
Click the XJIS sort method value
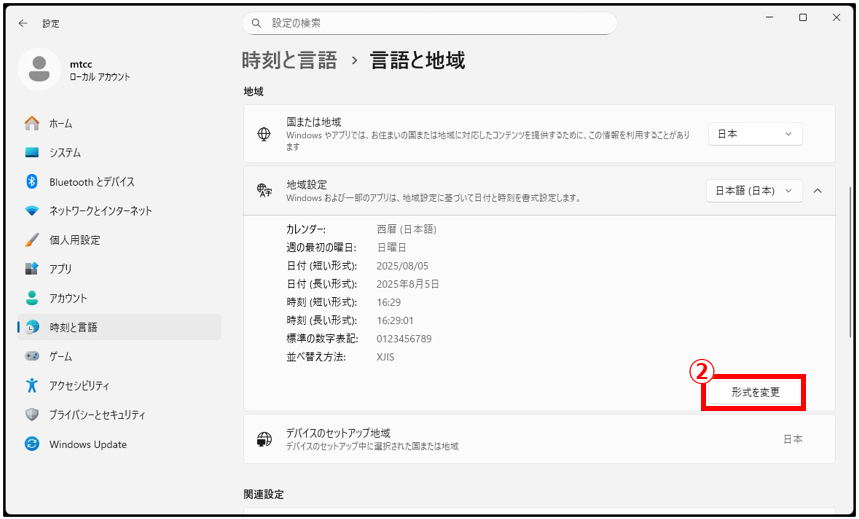tap(386, 357)
